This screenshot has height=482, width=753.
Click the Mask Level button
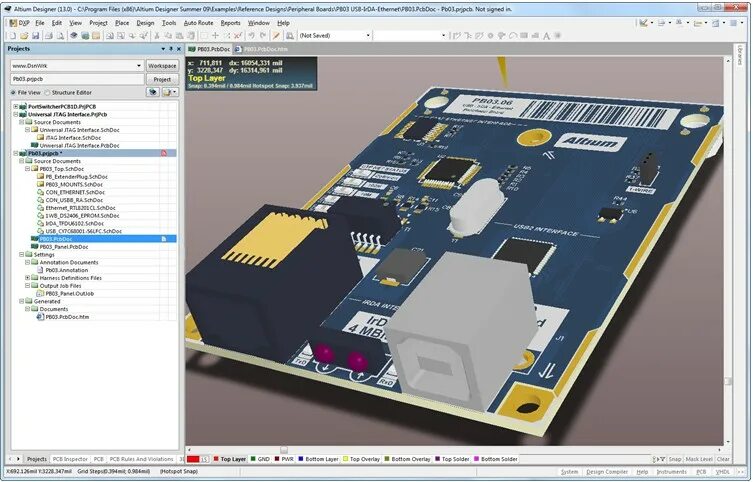(x=699, y=459)
